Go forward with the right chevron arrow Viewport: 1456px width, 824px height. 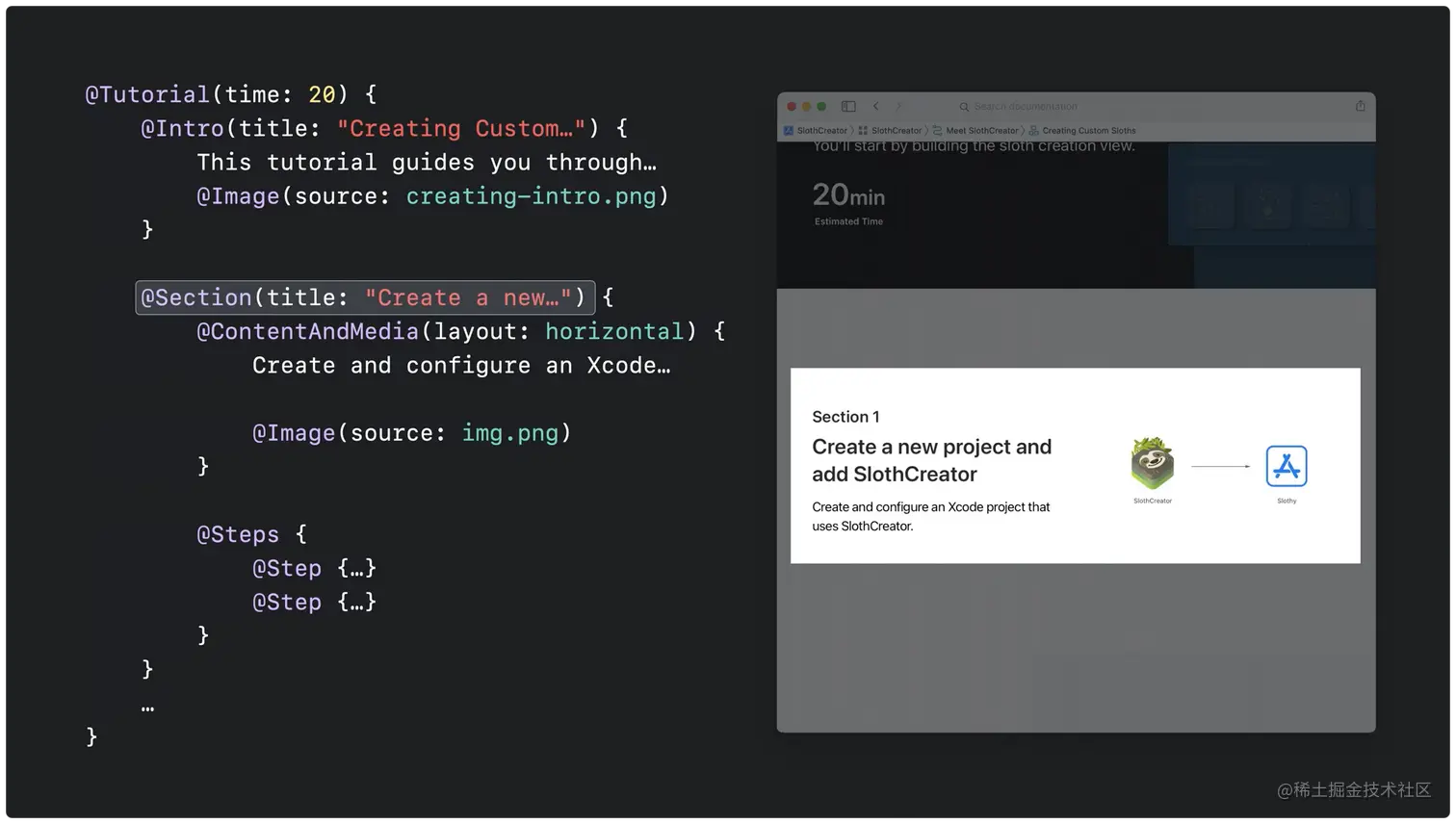coord(898,106)
